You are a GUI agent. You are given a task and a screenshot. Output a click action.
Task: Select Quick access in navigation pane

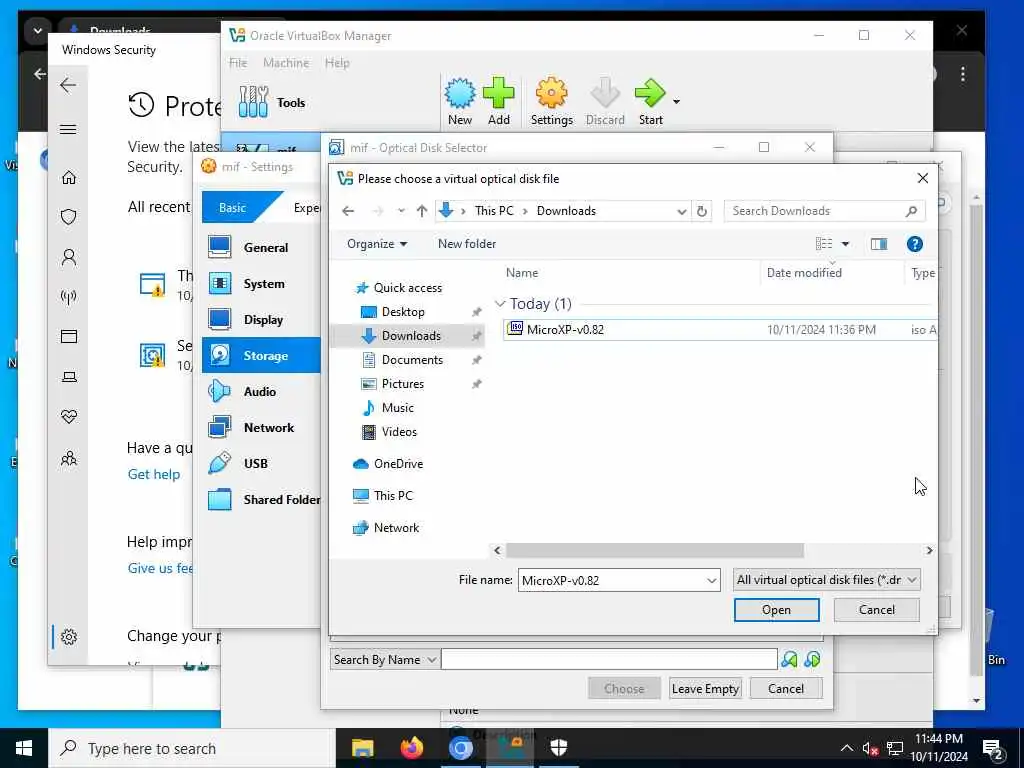coord(408,288)
